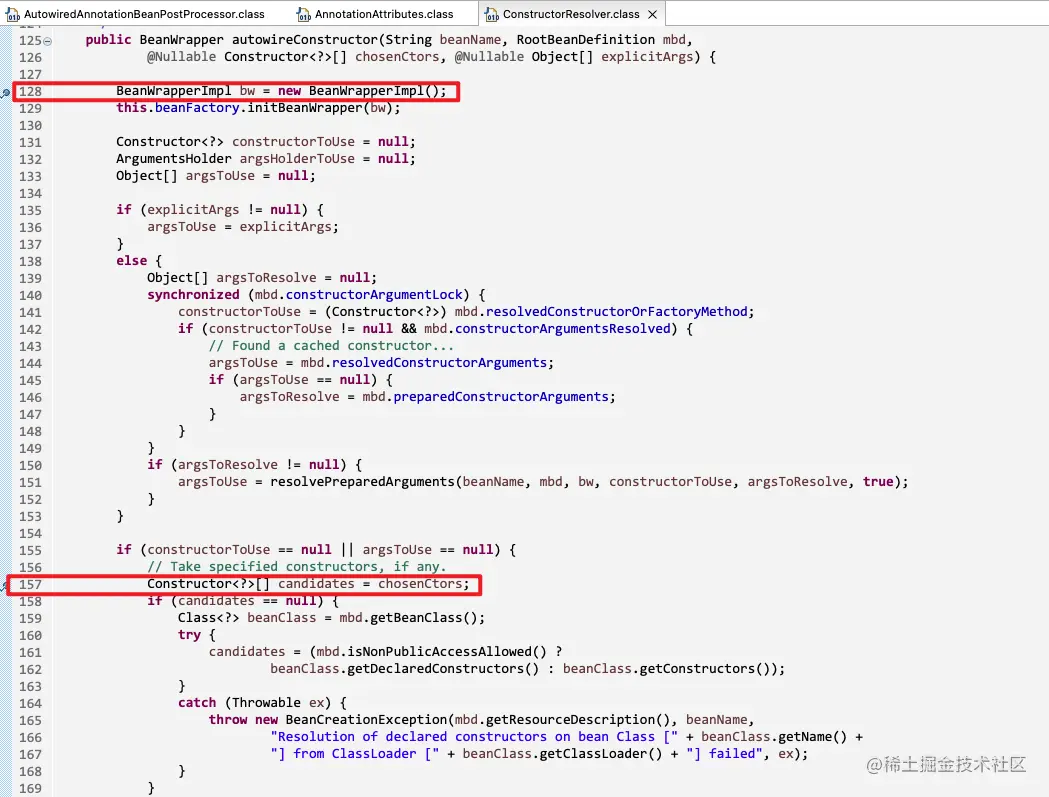Screen dimensions: 1049x797
Task: Click resolvedConstructorOrFactoryMethod field reference
Action: 617,312
